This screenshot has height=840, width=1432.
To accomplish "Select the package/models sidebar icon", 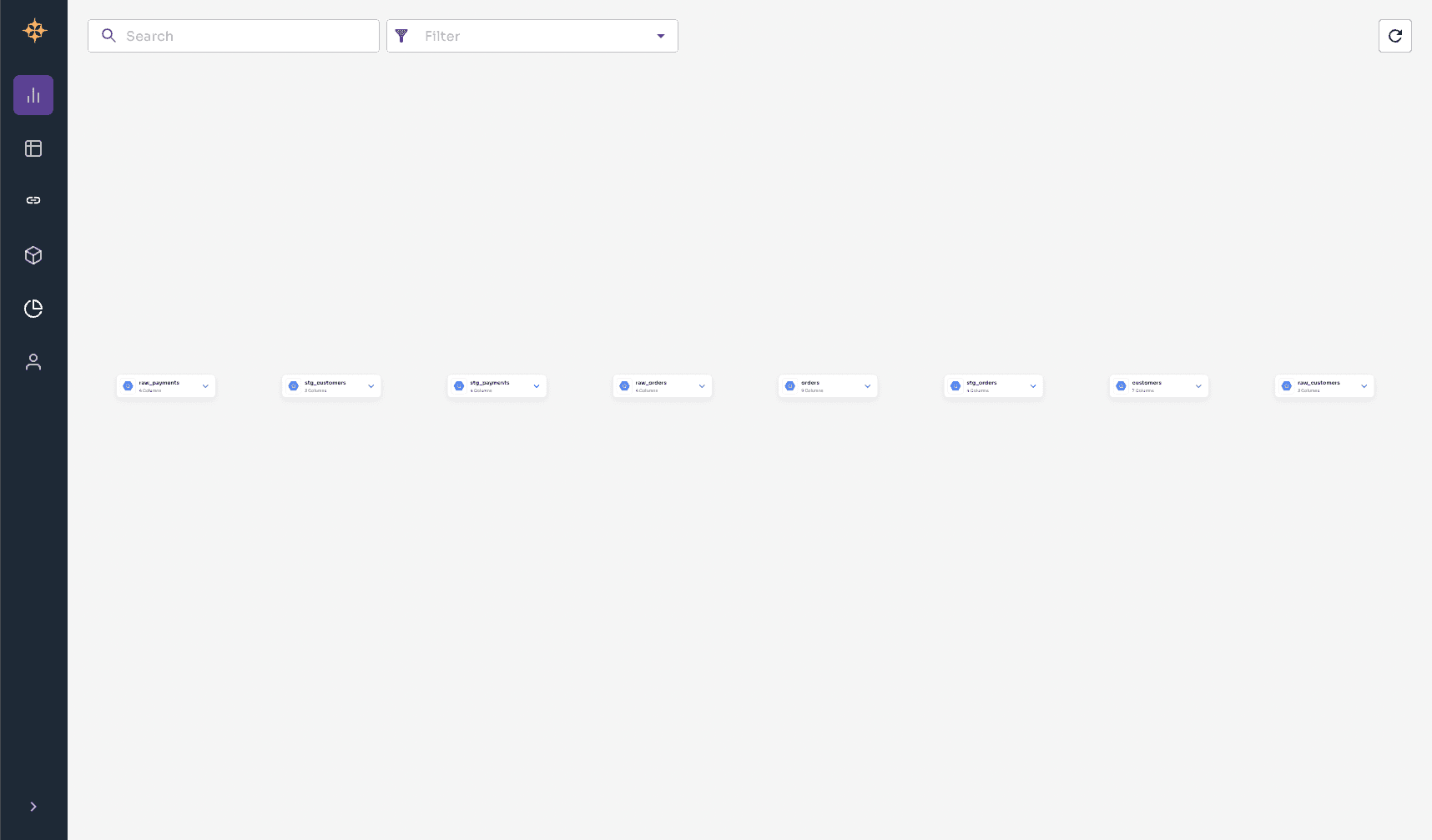I will (x=33, y=255).
